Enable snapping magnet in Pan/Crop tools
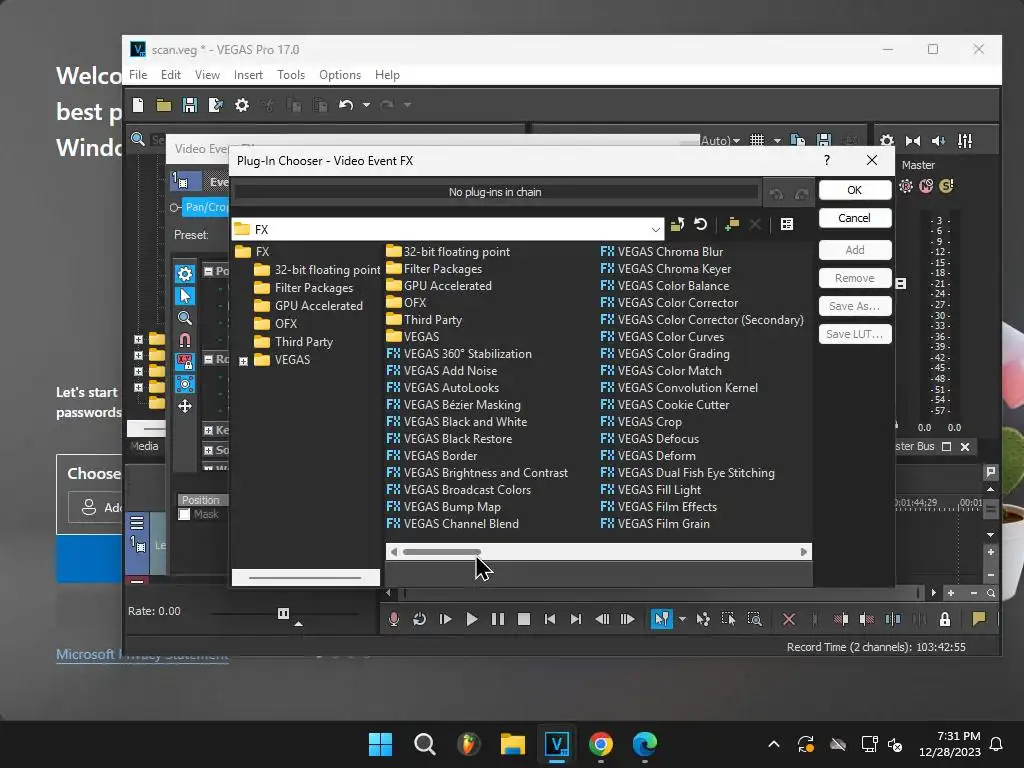Screen dimensions: 1024x768 point(185,340)
